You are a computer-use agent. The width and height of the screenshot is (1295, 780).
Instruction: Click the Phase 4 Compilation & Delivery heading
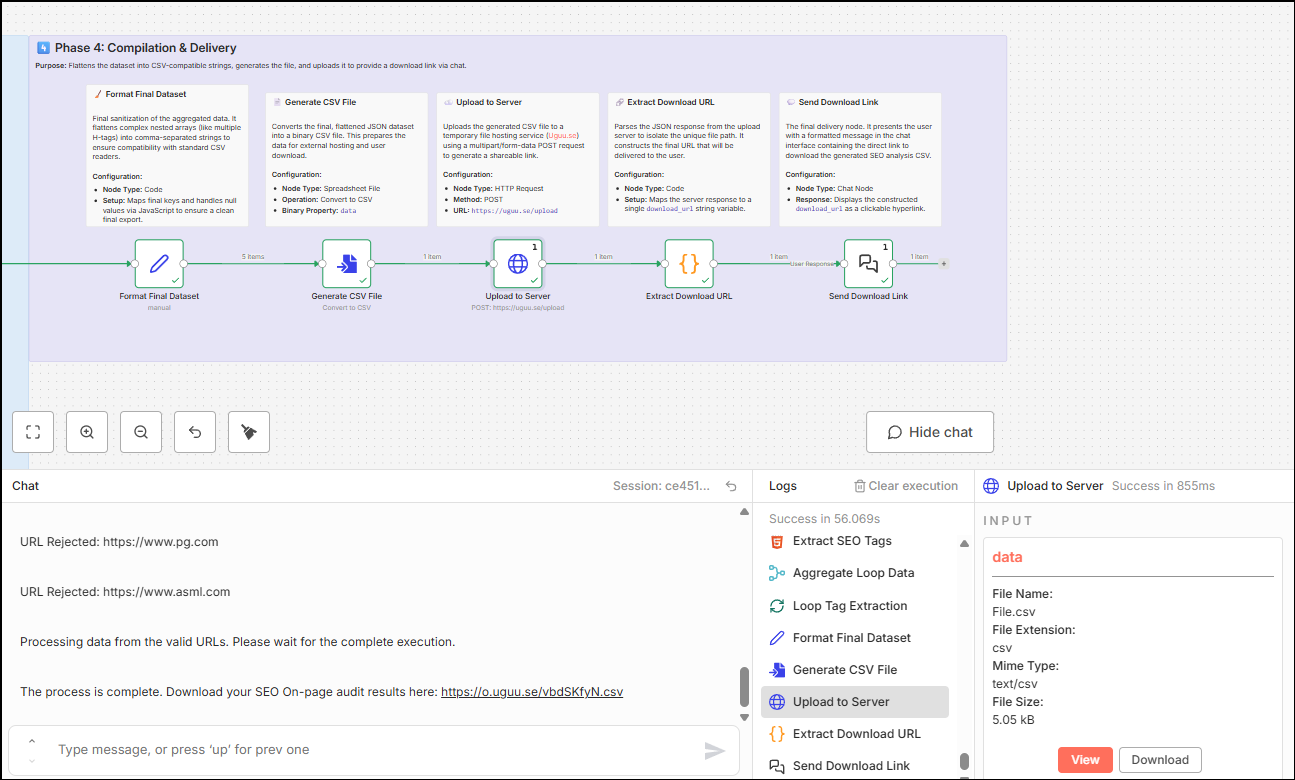point(146,47)
